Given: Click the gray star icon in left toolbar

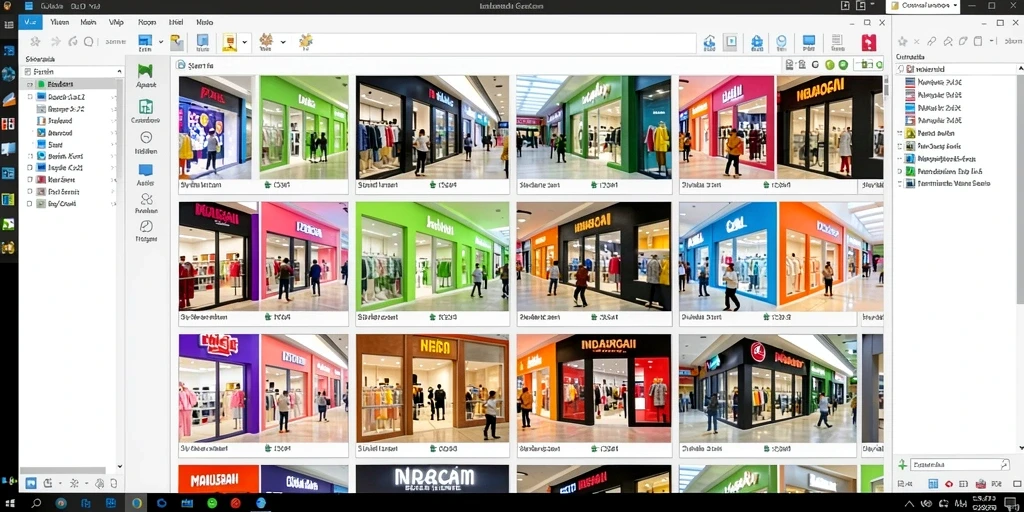Looking at the screenshot, I should pyautogui.click(x=35, y=41).
